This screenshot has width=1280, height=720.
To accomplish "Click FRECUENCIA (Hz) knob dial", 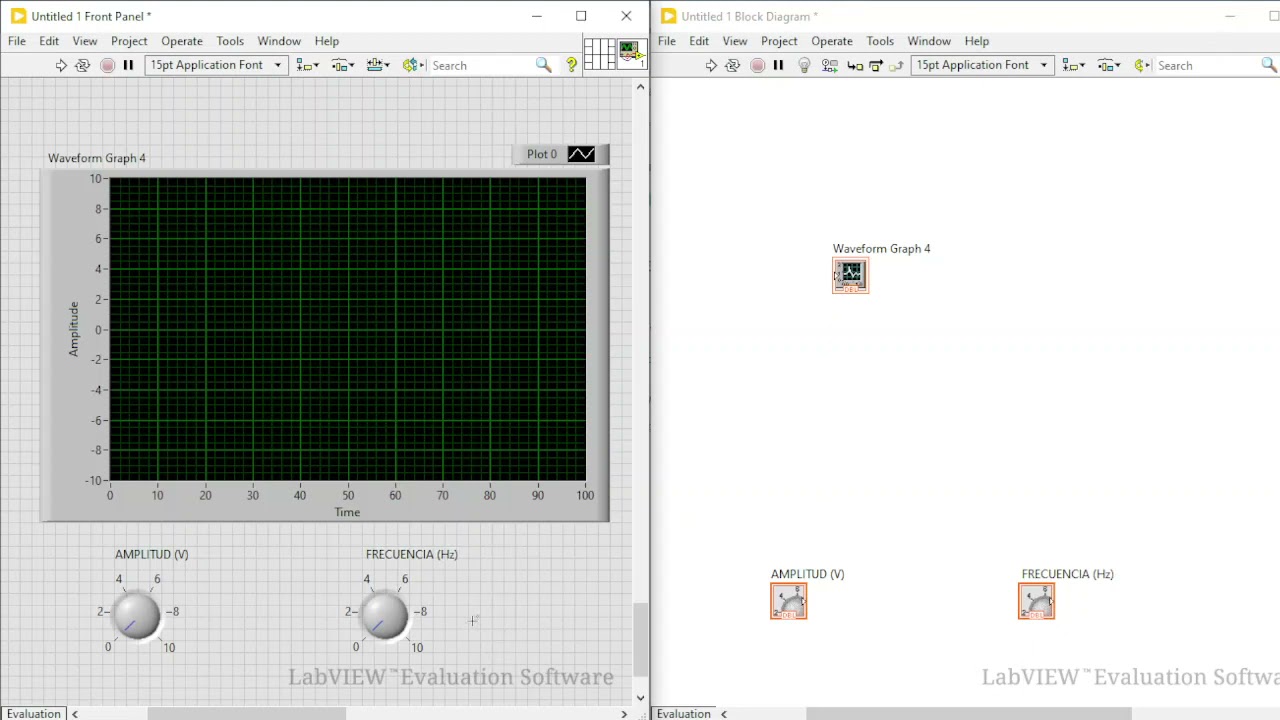I will (x=385, y=615).
